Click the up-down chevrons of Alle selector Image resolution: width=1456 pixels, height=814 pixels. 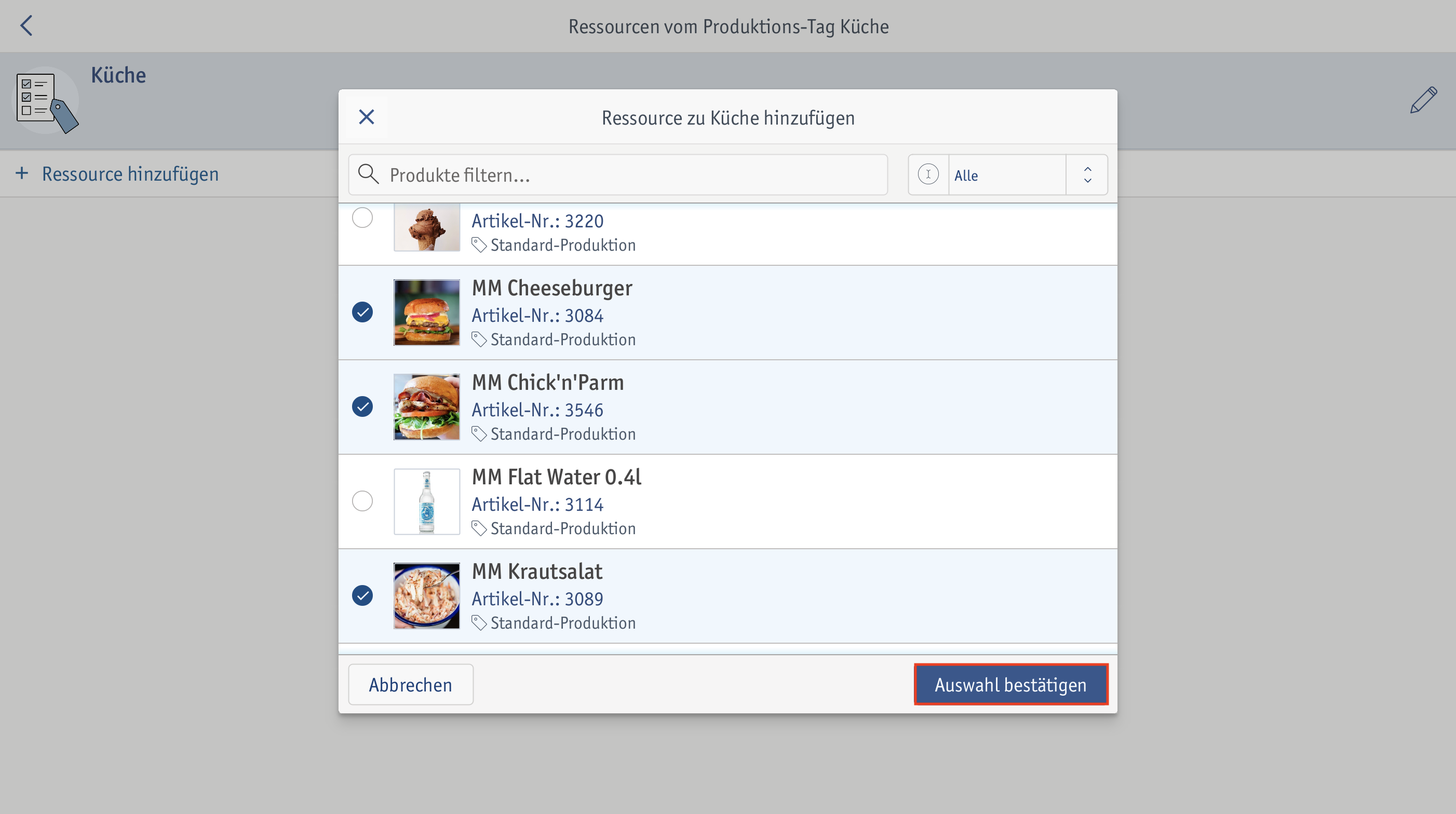[1087, 174]
